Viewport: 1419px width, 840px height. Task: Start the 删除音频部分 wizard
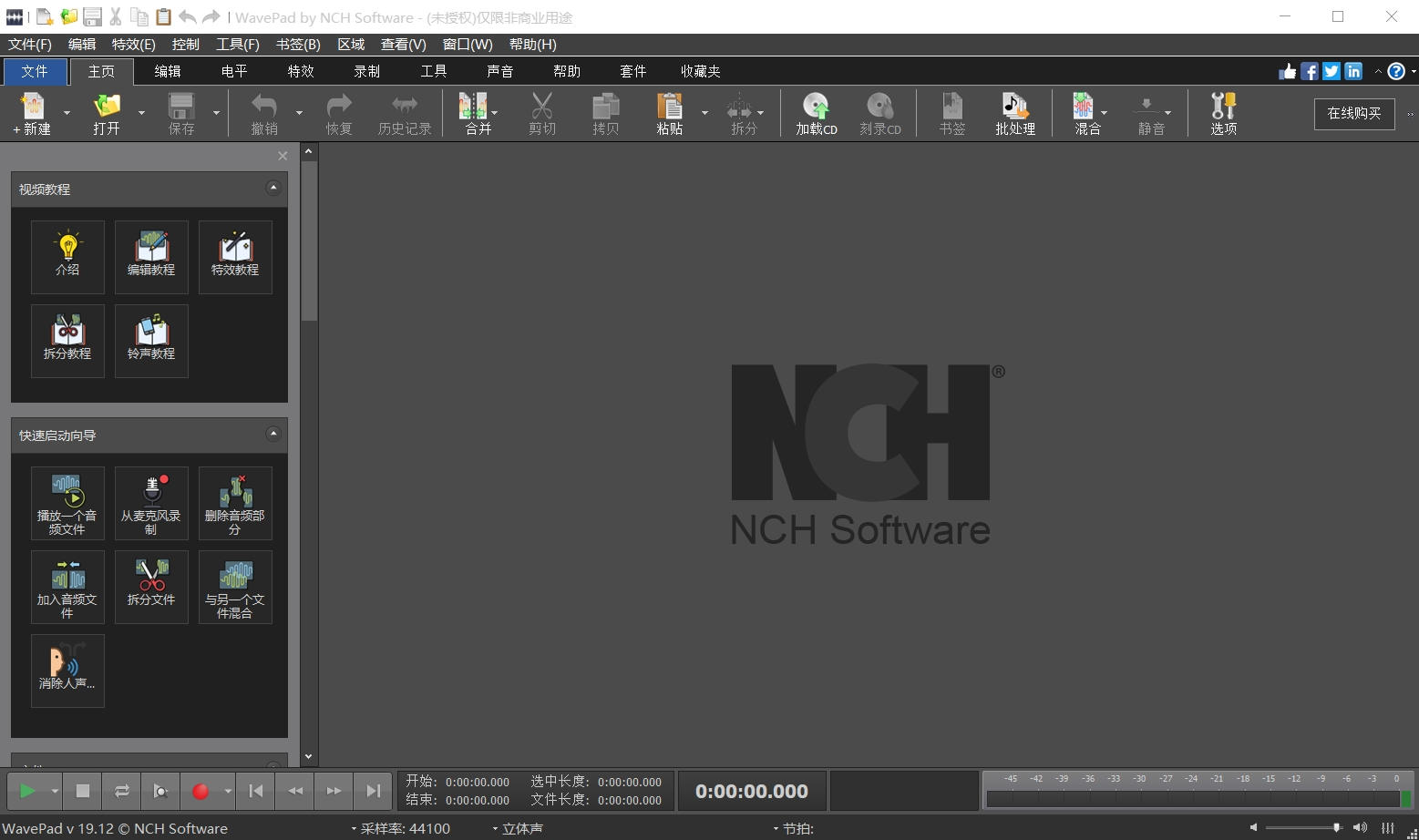tap(235, 503)
